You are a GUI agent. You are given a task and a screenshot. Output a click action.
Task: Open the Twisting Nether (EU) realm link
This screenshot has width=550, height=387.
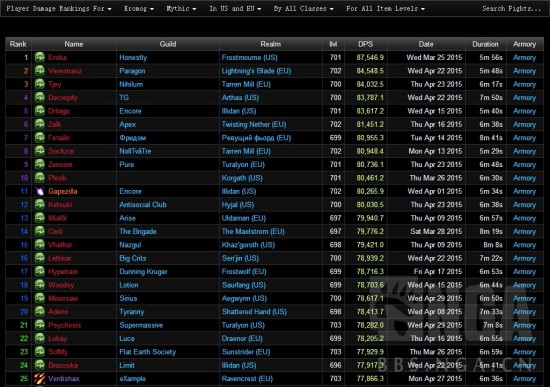[254, 125]
